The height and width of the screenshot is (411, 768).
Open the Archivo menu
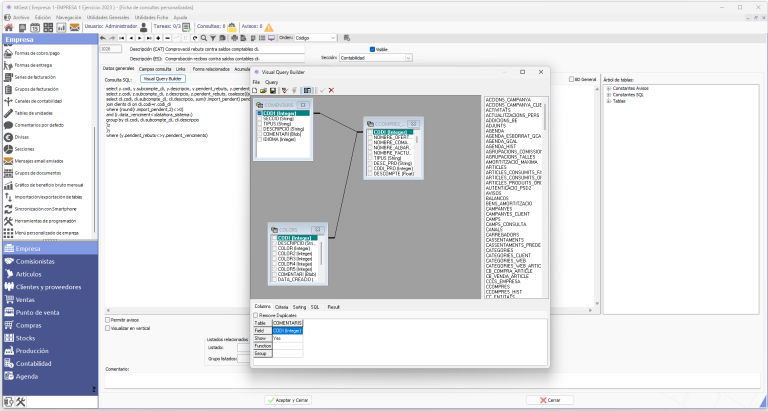click(21, 17)
